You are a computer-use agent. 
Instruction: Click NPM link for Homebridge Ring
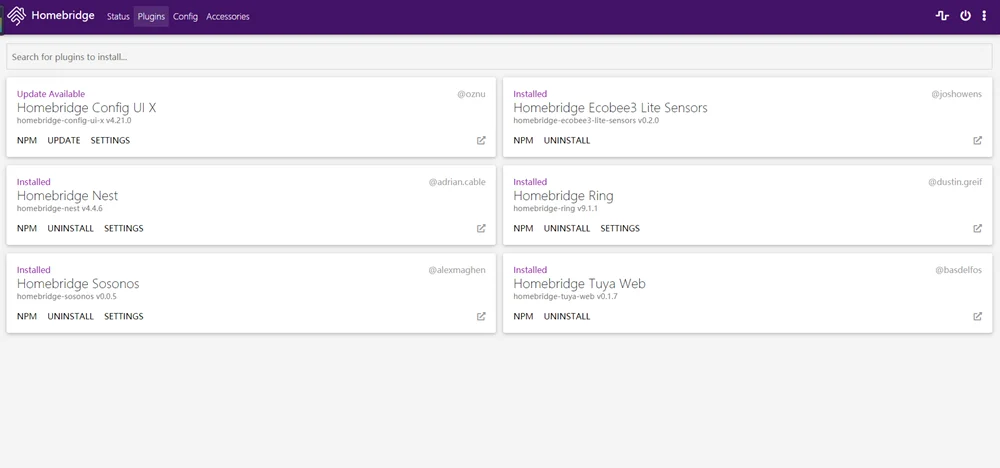coord(523,228)
